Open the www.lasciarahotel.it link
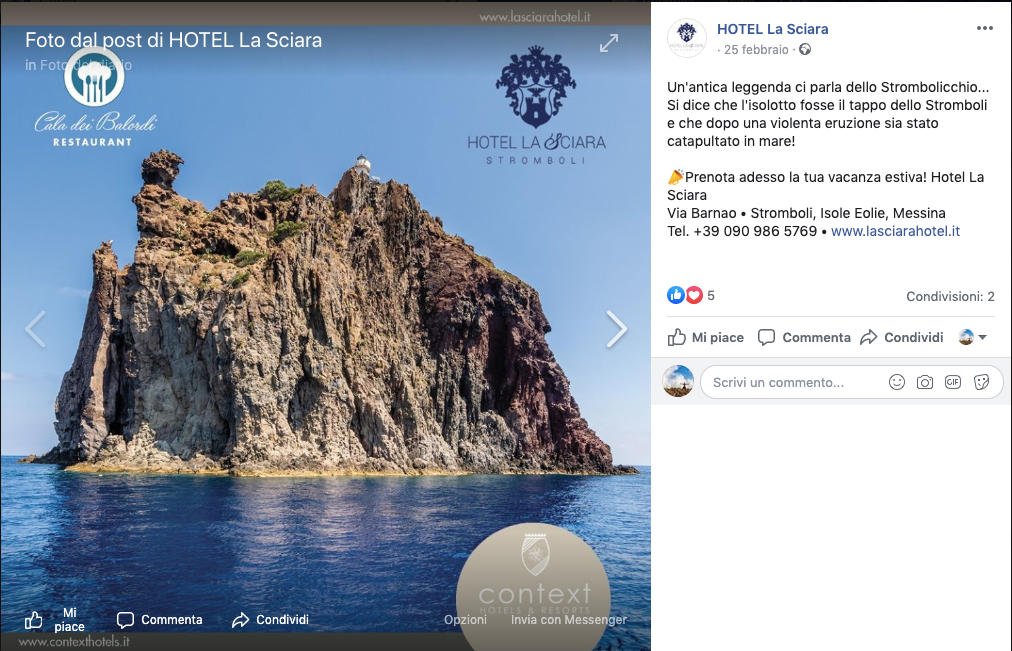1012x651 pixels. point(895,231)
